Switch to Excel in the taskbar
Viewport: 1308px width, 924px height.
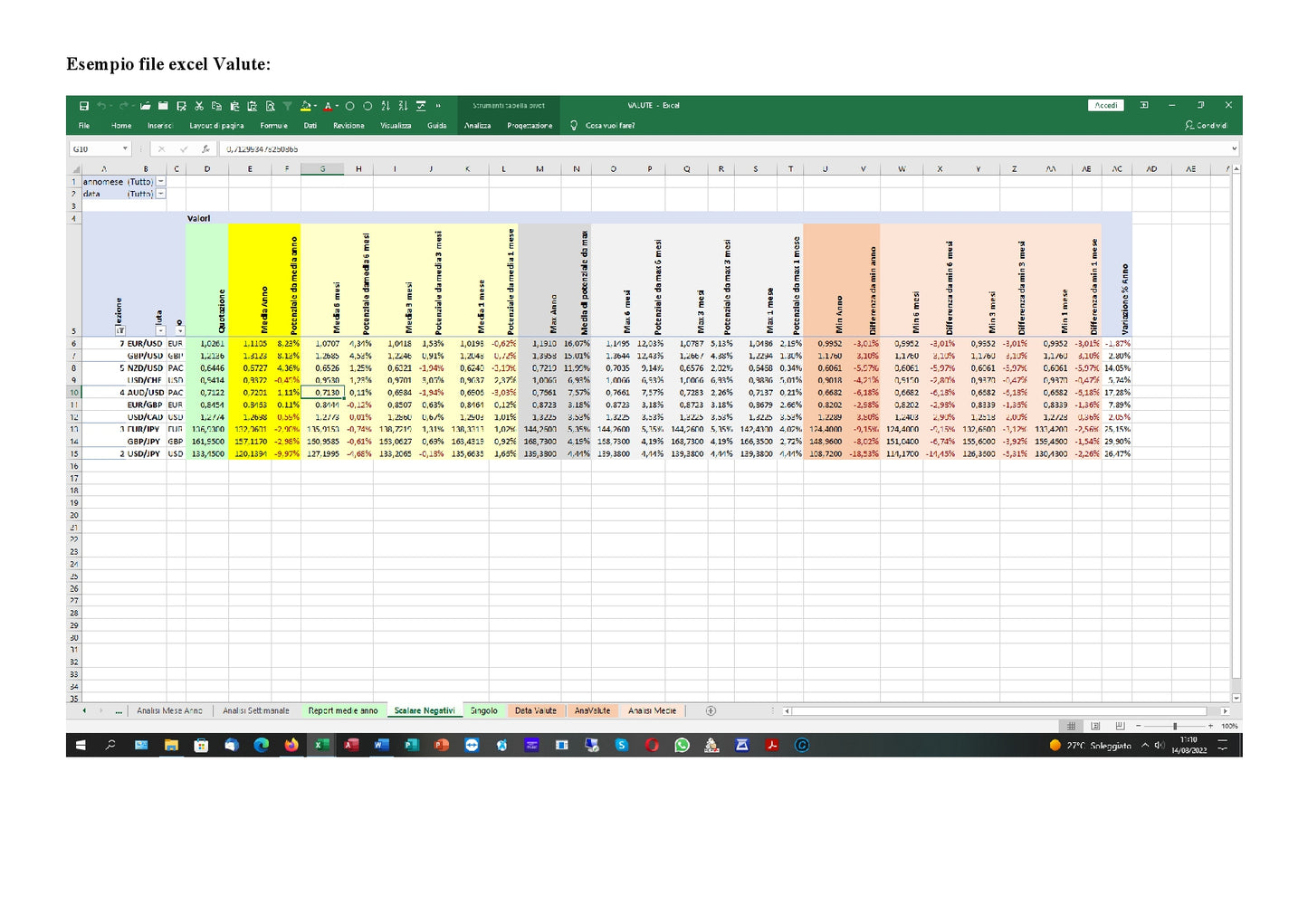[321, 745]
